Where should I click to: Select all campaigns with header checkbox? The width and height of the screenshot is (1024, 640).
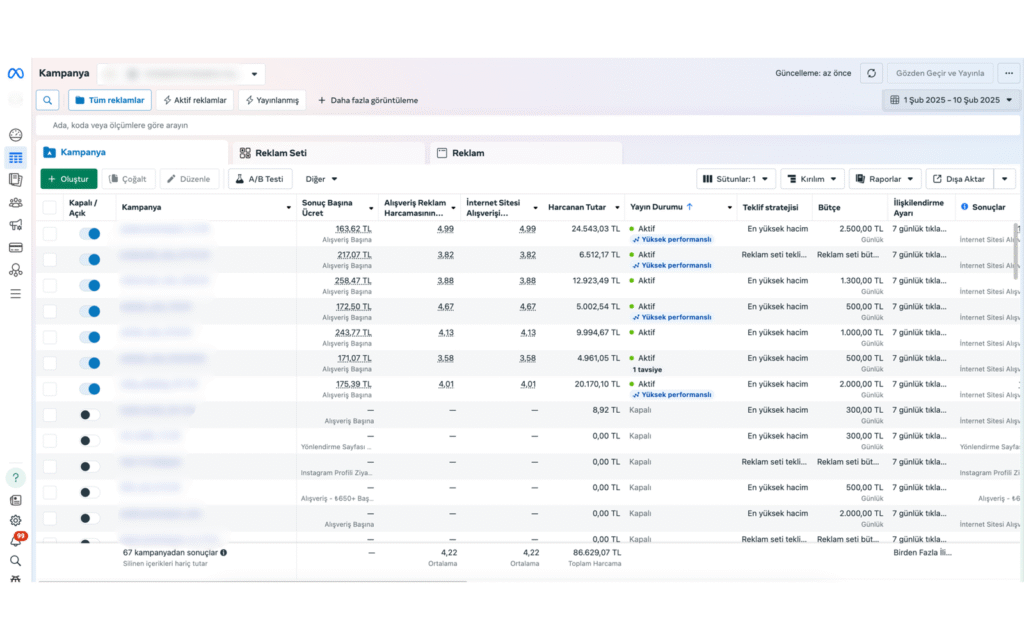[x=50, y=207]
